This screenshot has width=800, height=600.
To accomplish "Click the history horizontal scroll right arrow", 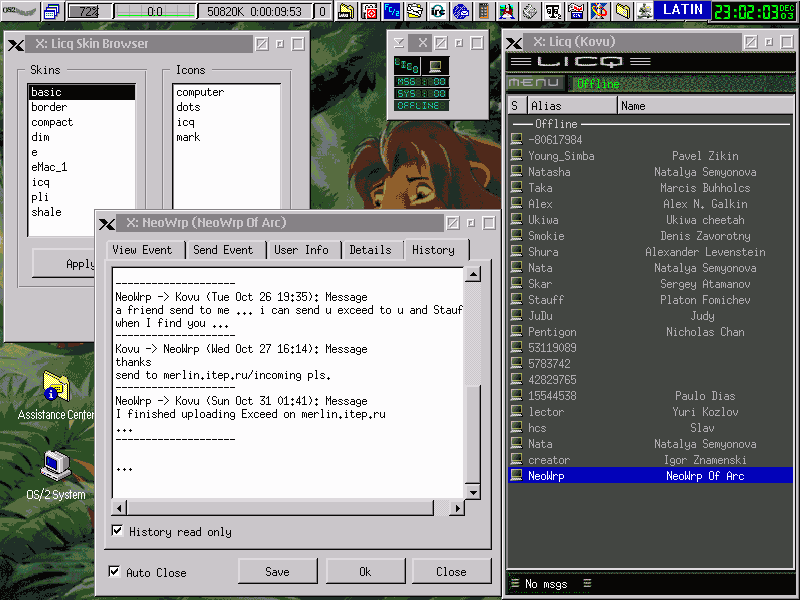I will click(x=457, y=508).
